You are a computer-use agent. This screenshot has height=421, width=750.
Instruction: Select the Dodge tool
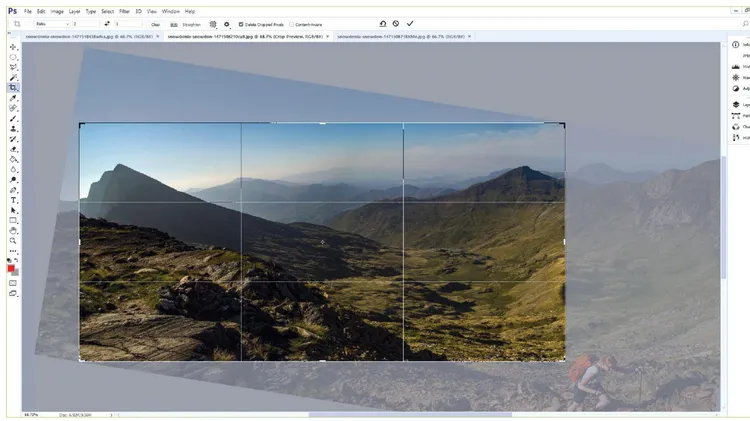coord(13,180)
